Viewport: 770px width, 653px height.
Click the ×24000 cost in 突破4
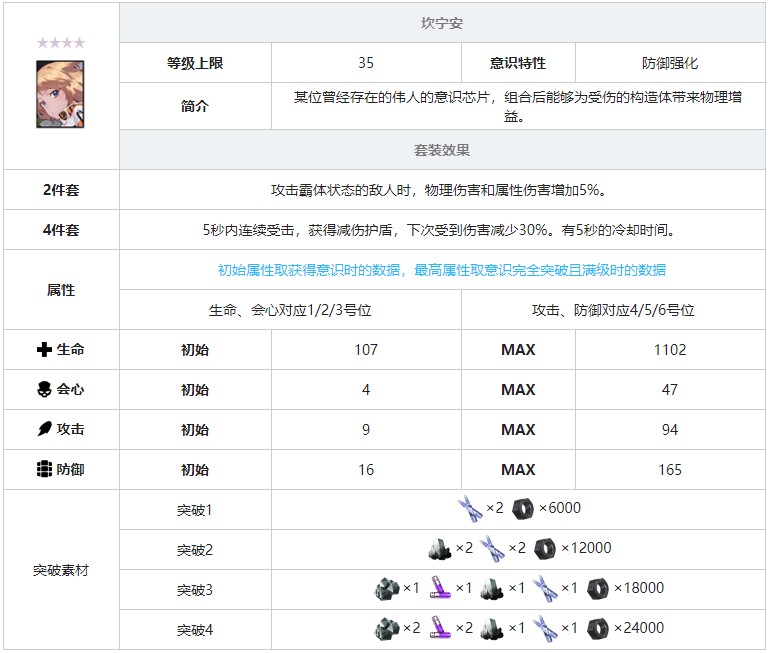(x=639, y=627)
